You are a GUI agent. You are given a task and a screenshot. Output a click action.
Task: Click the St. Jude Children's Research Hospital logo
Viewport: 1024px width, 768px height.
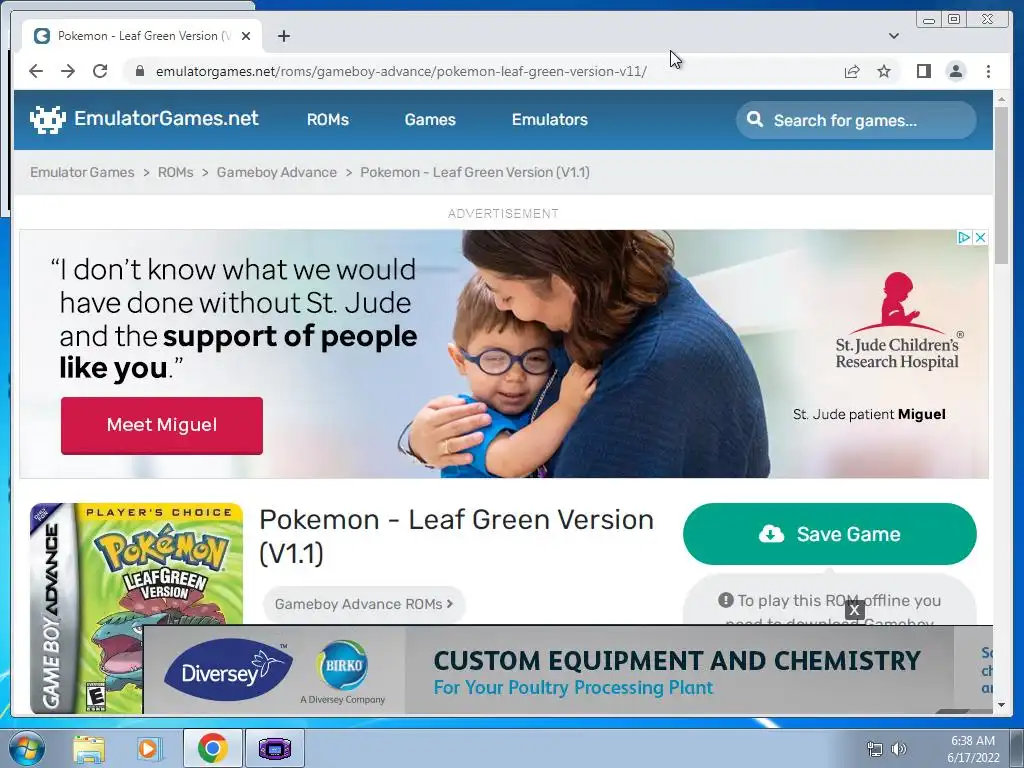pos(898,321)
